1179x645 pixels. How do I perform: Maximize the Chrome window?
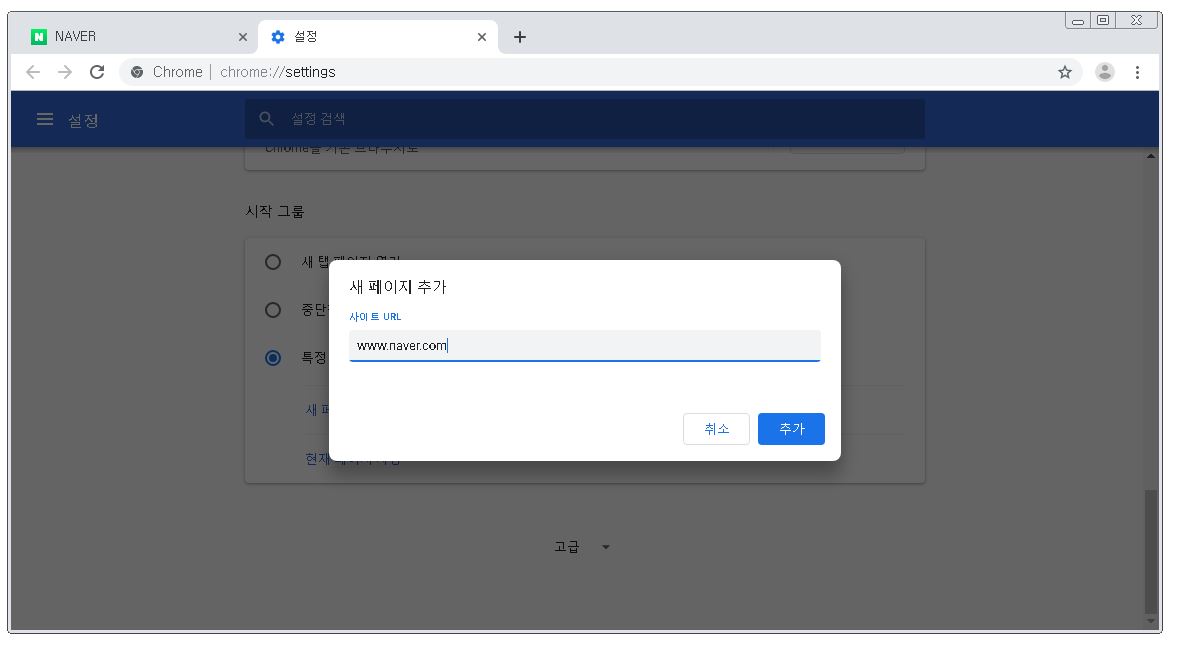(x=1103, y=20)
